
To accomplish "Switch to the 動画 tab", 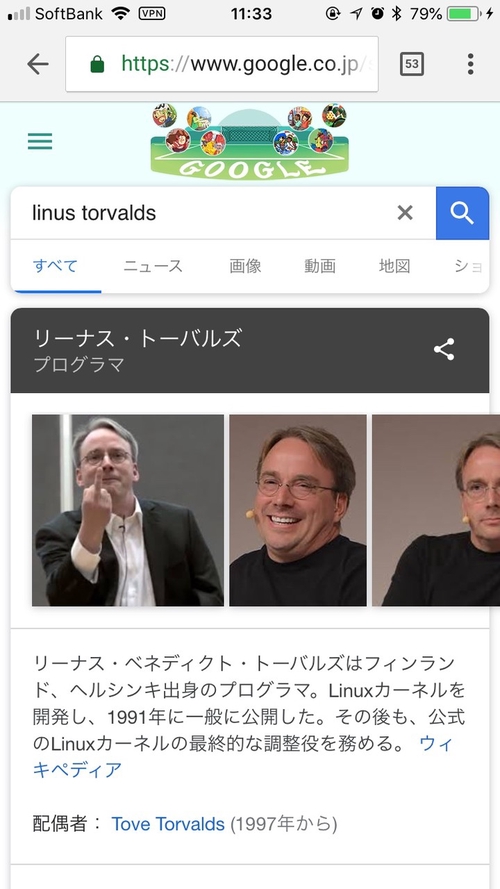I will click(320, 266).
